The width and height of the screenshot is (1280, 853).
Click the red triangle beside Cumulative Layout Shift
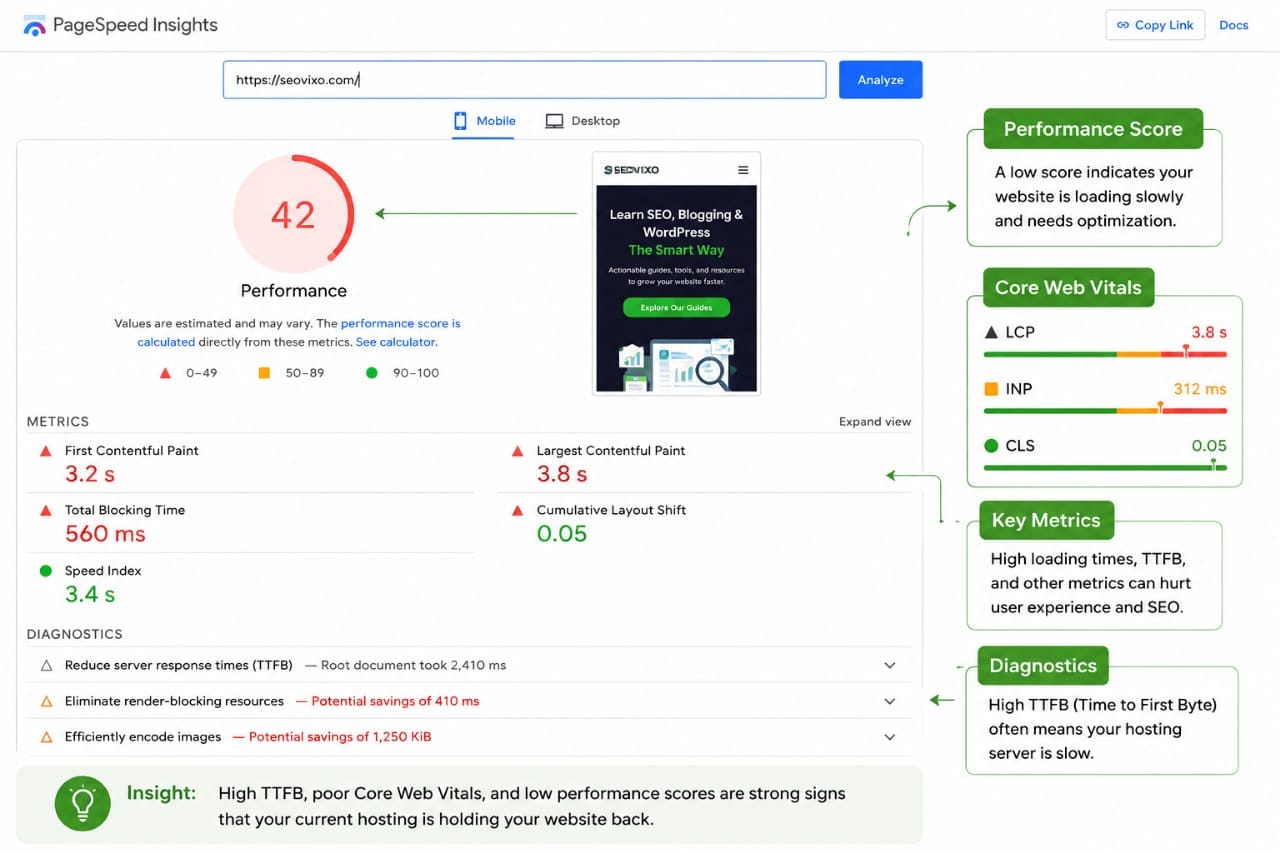pyautogui.click(x=517, y=510)
